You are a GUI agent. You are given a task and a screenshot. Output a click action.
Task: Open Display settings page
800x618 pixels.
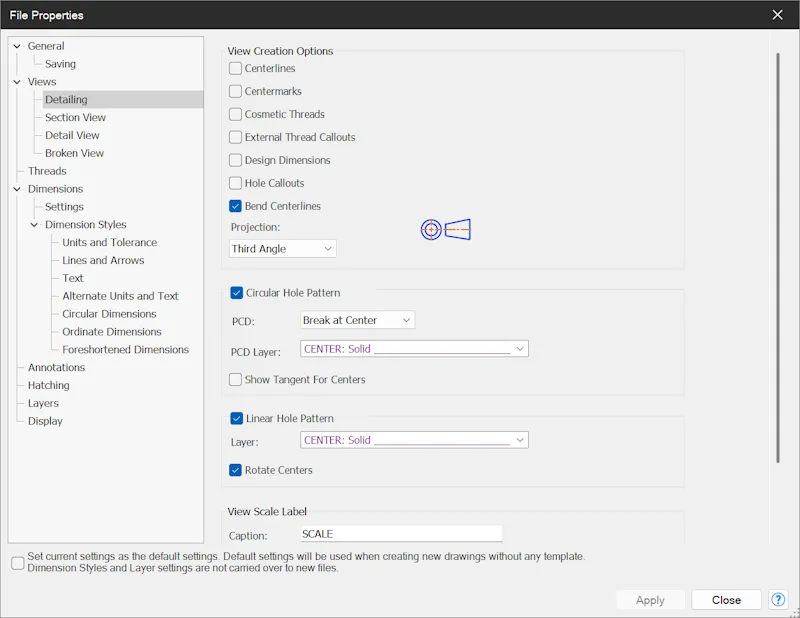pos(45,421)
